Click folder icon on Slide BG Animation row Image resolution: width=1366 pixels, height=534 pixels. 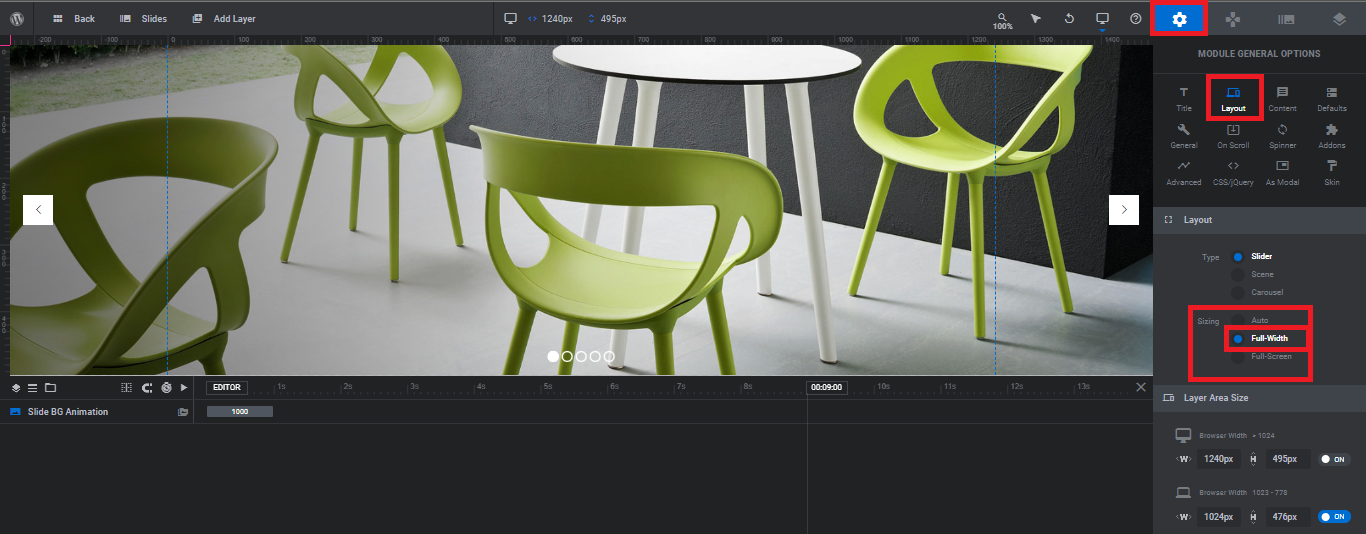(183, 412)
